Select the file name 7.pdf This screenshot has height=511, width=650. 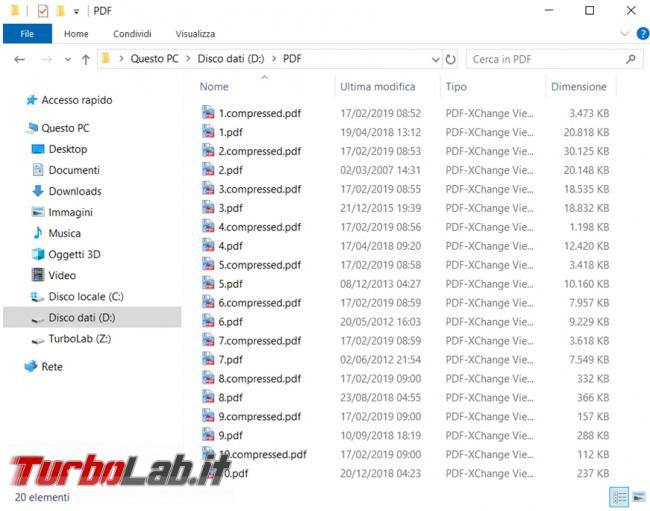tap(230, 360)
